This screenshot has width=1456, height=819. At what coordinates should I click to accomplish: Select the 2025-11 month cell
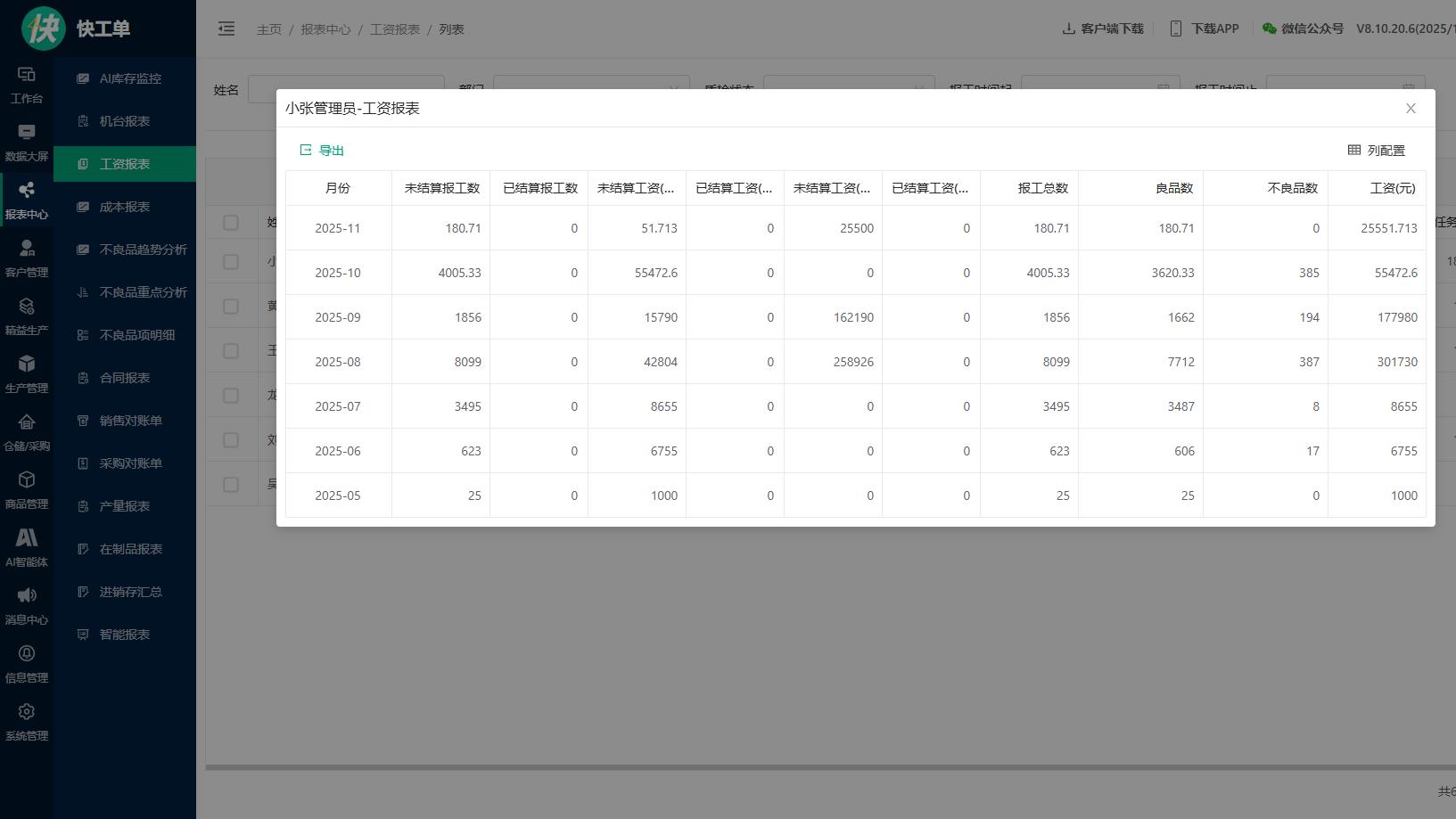click(338, 228)
